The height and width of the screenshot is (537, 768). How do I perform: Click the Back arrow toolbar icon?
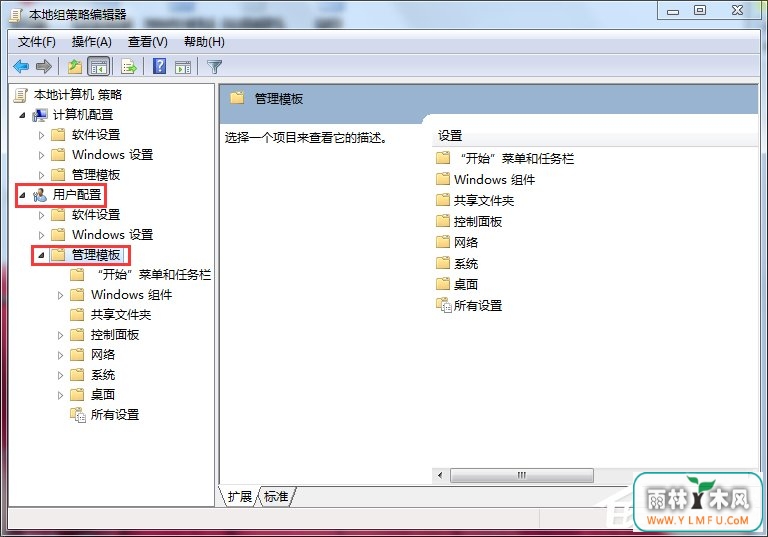click(x=21, y=66)
